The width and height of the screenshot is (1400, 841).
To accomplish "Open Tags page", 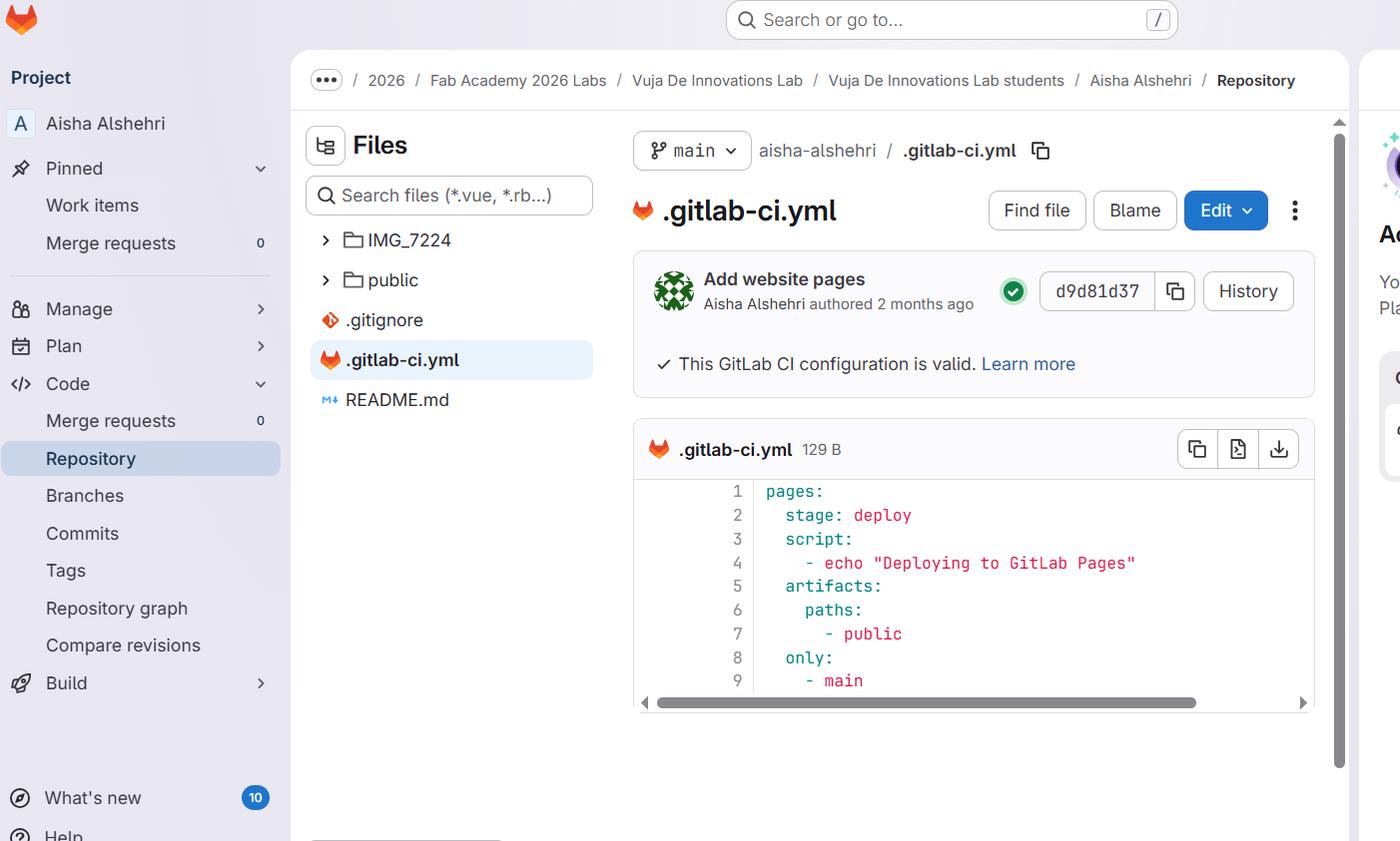I will point(140,571).
